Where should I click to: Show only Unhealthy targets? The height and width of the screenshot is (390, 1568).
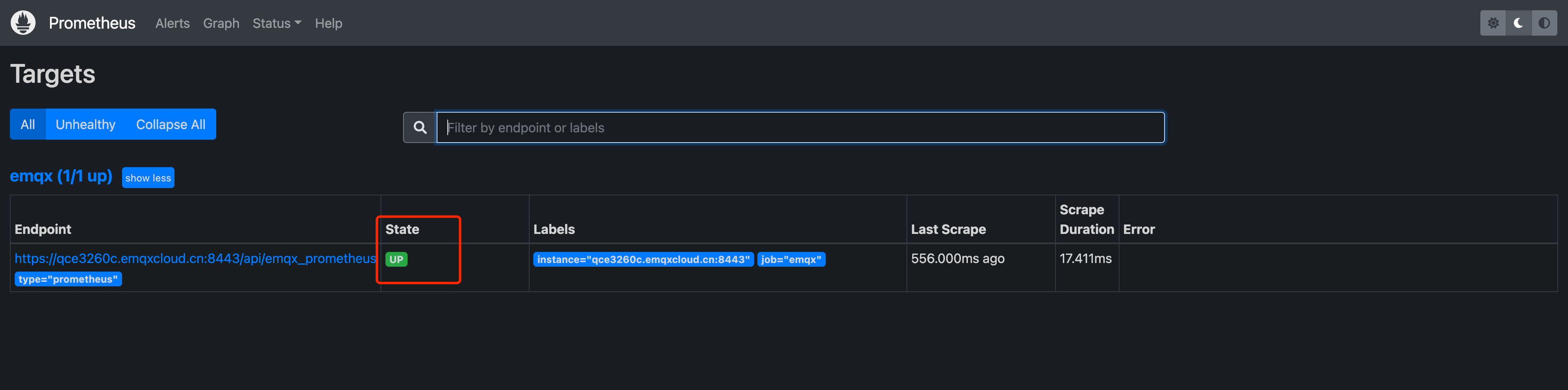click(x=85, y=124)
